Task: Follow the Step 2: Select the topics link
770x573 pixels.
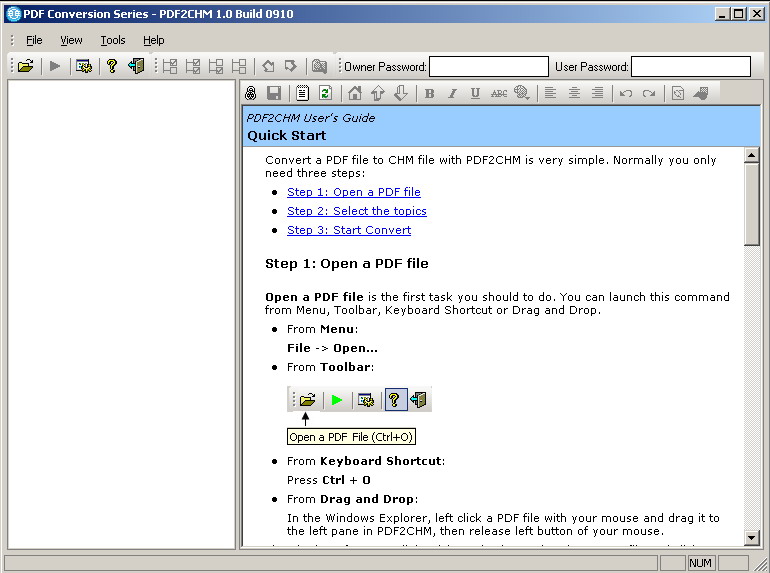Action: click(357, 211)
